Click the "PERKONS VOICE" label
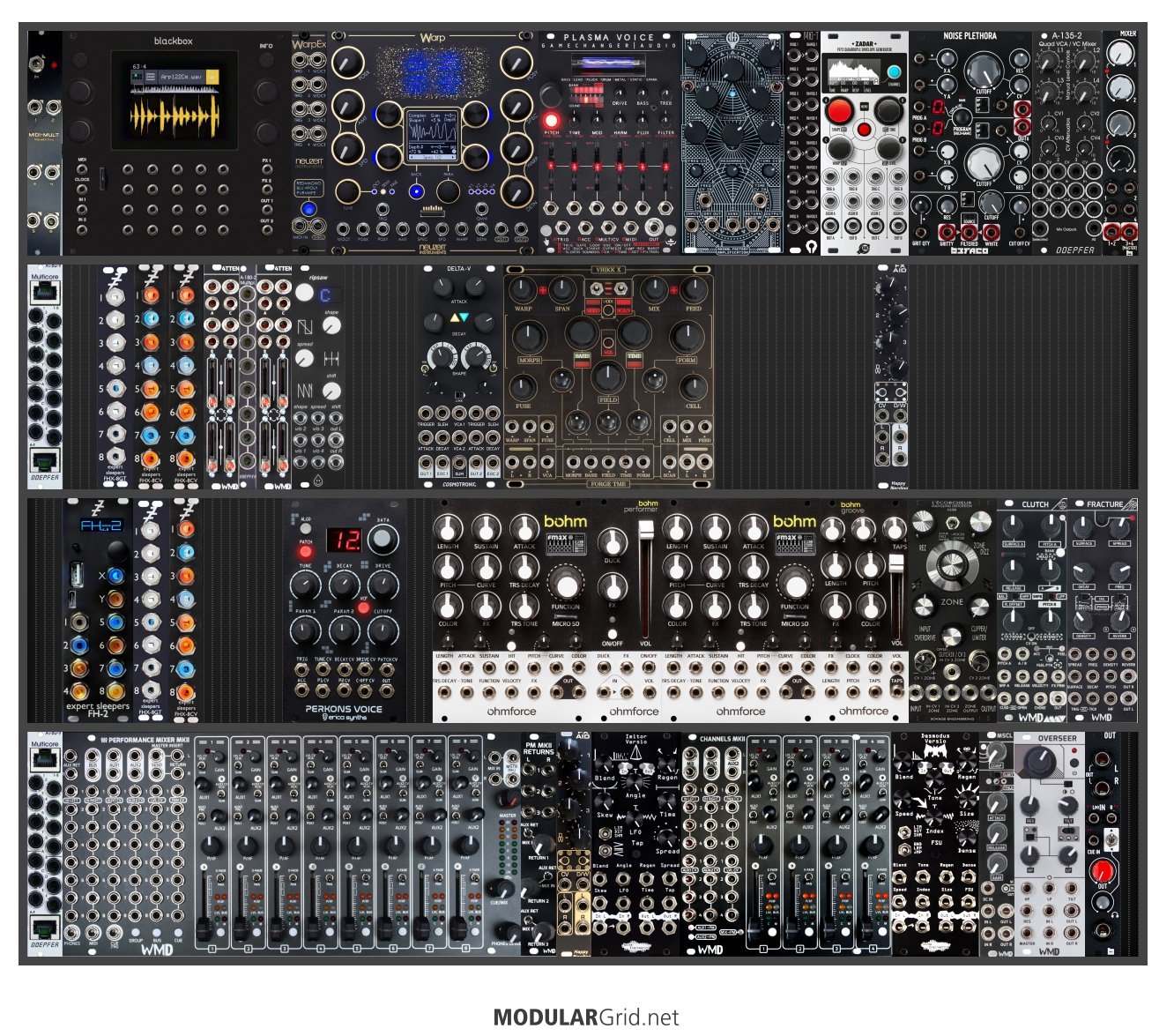The width and height of the screenshot is (1174, 1036). [344, 708]
